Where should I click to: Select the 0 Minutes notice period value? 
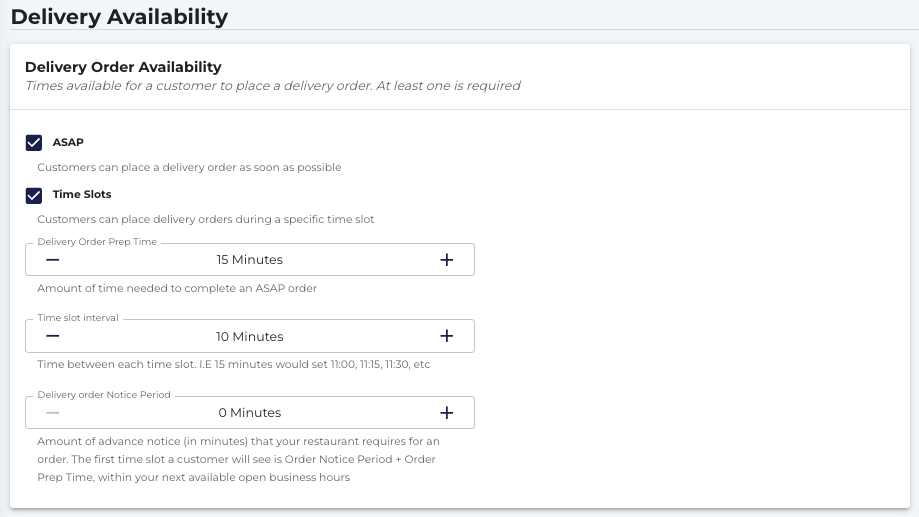(250, 413)
